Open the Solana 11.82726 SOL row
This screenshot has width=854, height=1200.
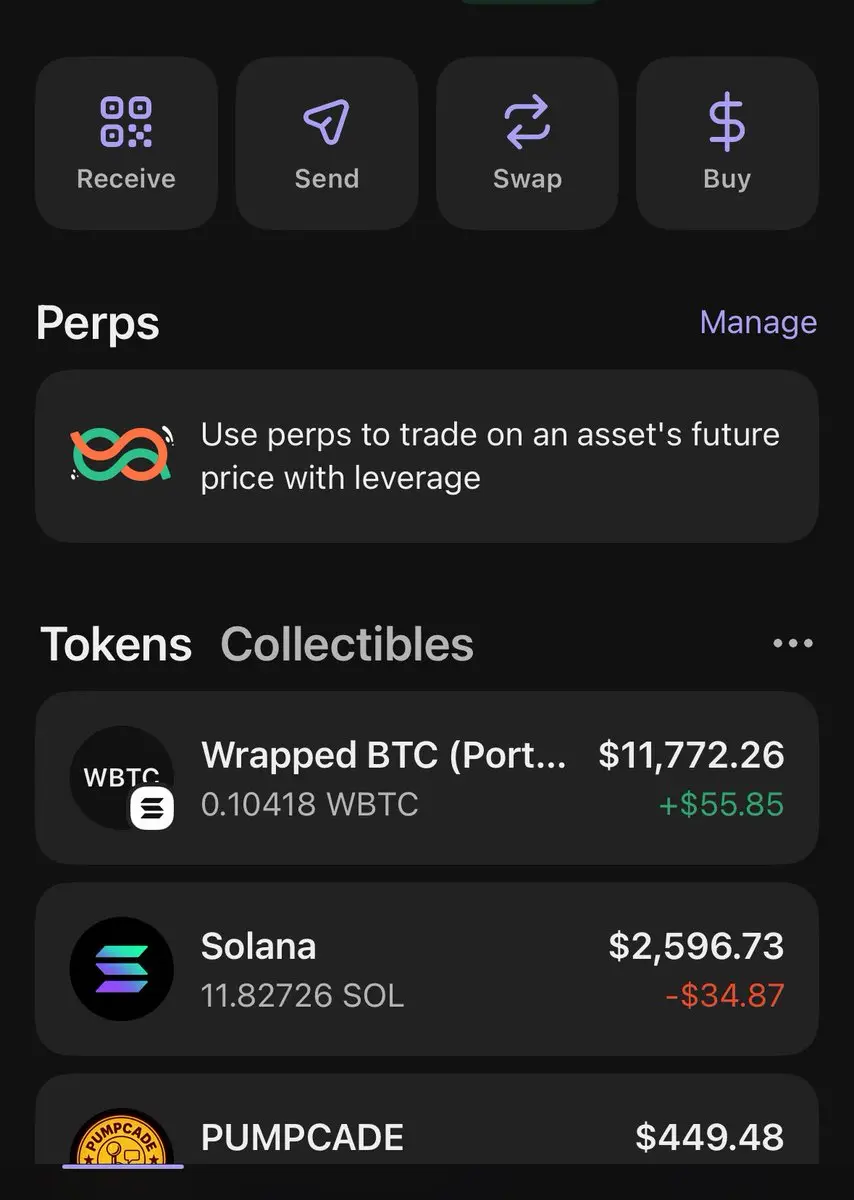(427, 969)
